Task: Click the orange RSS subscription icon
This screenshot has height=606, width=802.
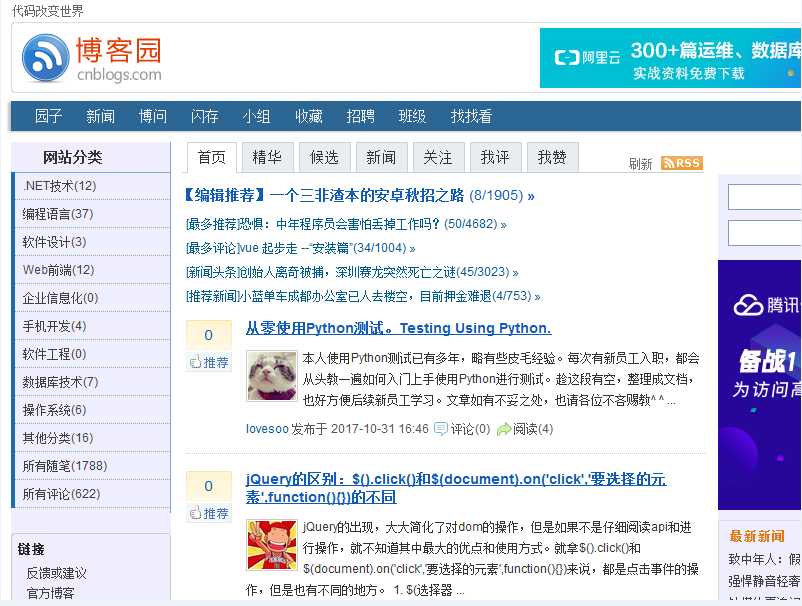Action: click(682, 162)
